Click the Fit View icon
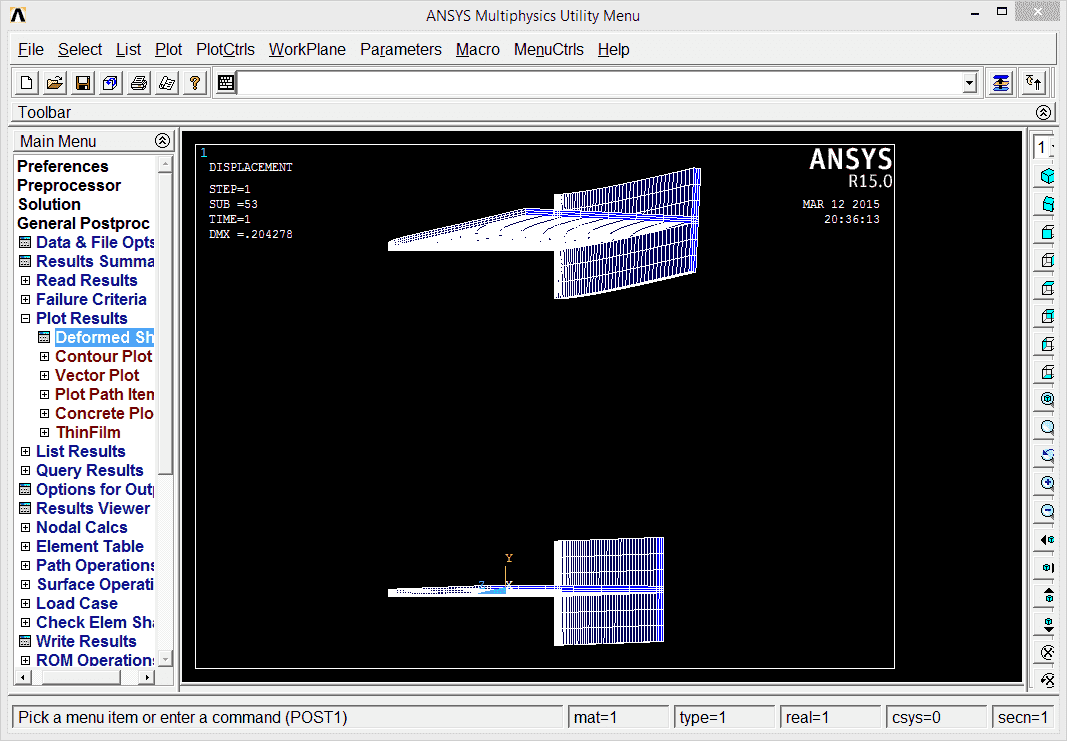The image size is (1067, 741). [x=1047, y=399]
